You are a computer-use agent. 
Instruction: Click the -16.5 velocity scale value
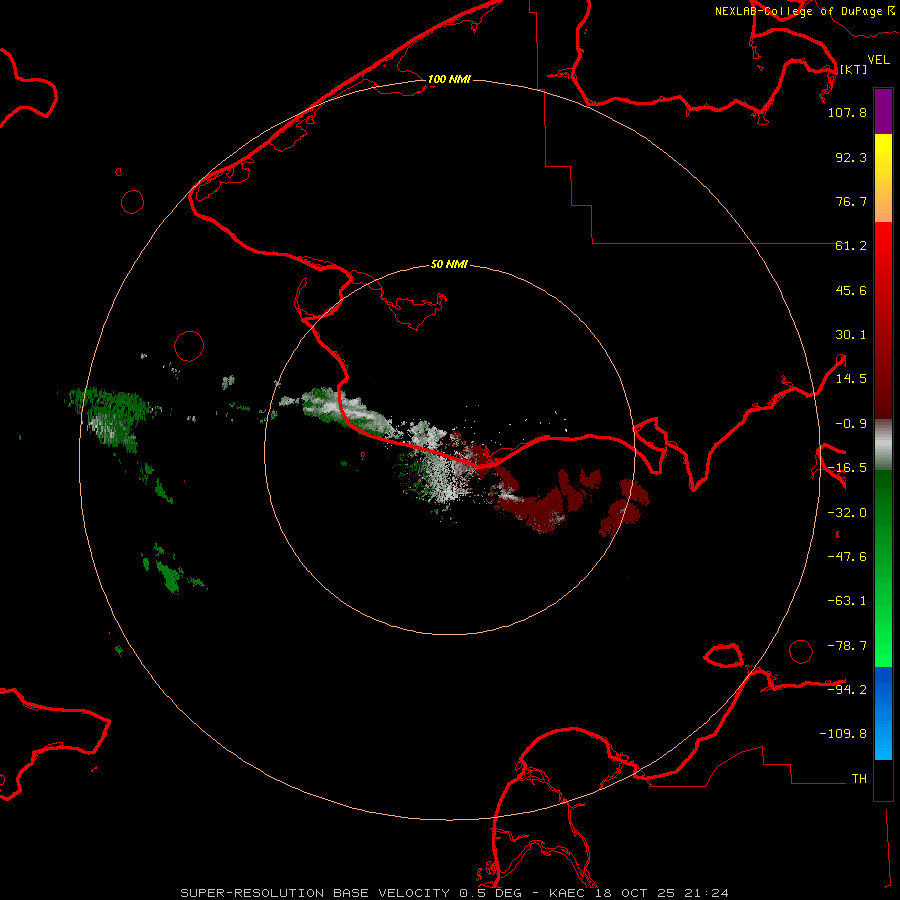847,468
